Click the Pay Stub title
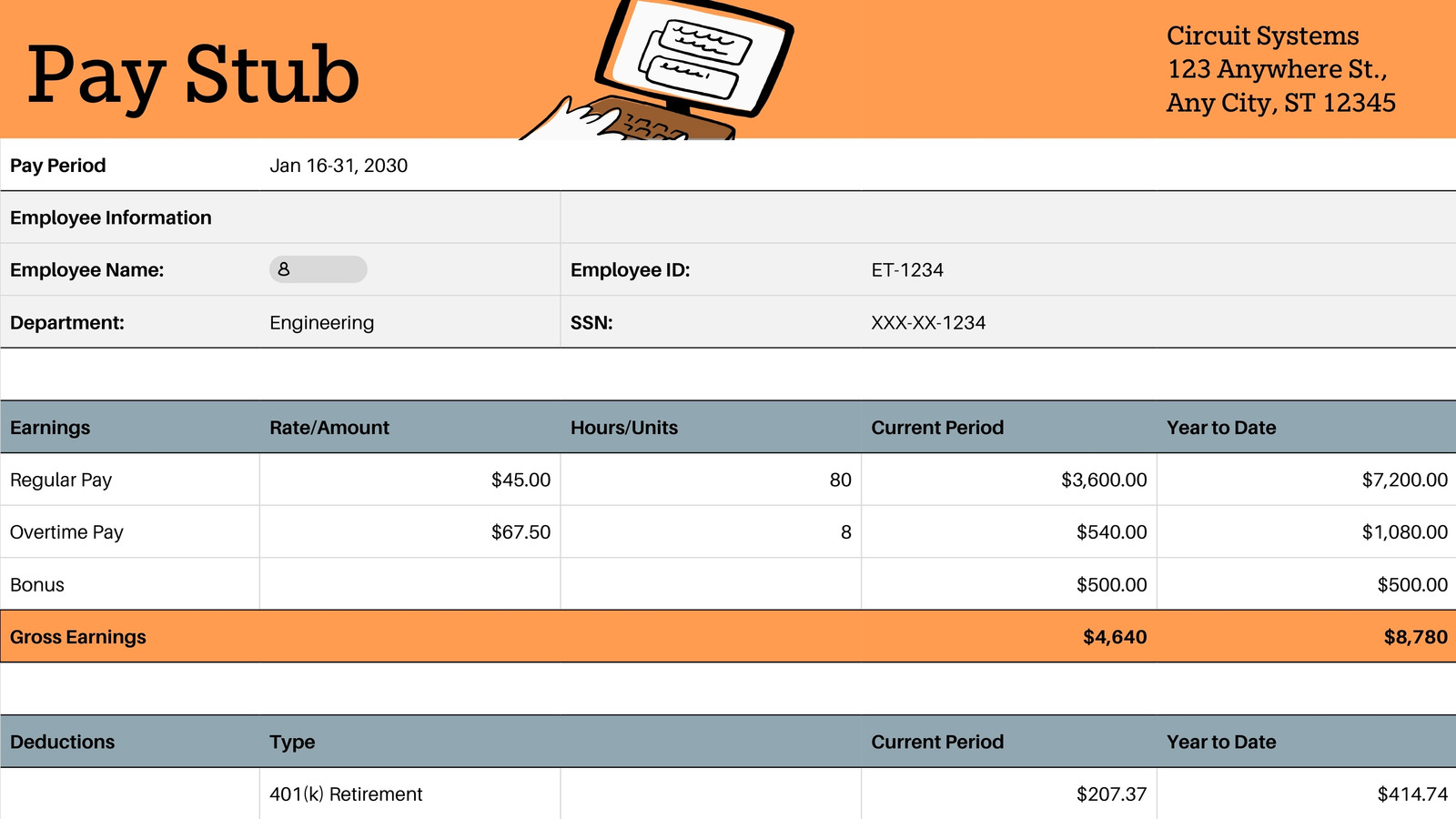This screenshot has width=1456, height=819. (193, 75)
